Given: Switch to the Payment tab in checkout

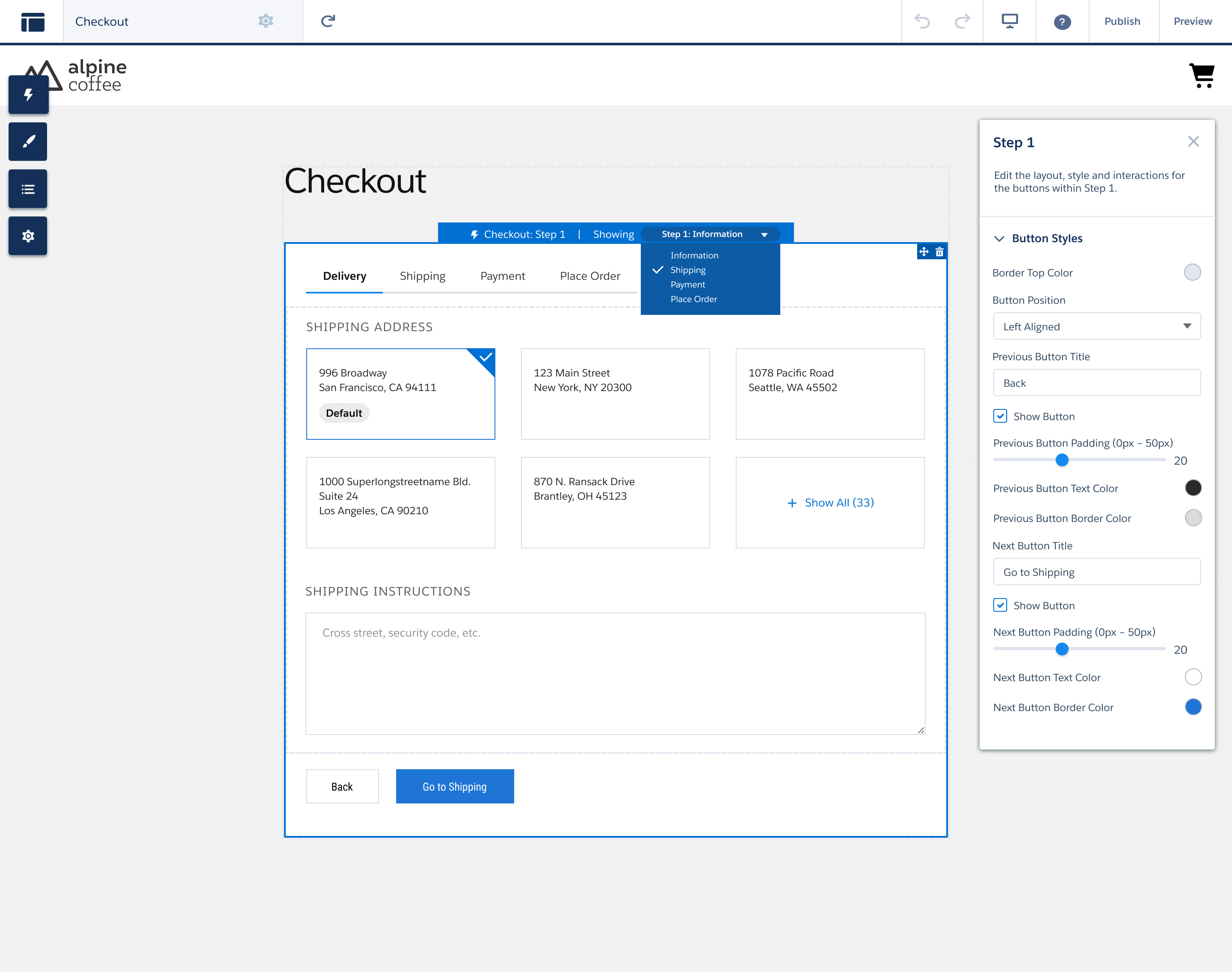Looking at the screenshot, I should click(x=503, y=276).
